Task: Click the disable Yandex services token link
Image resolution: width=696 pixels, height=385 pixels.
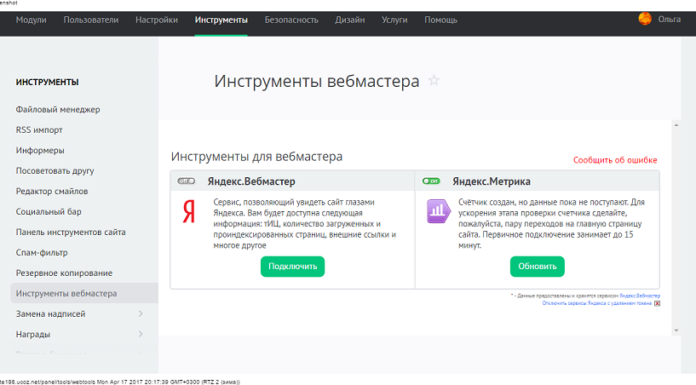Action: pyautogui.click(x=597, y=303)
